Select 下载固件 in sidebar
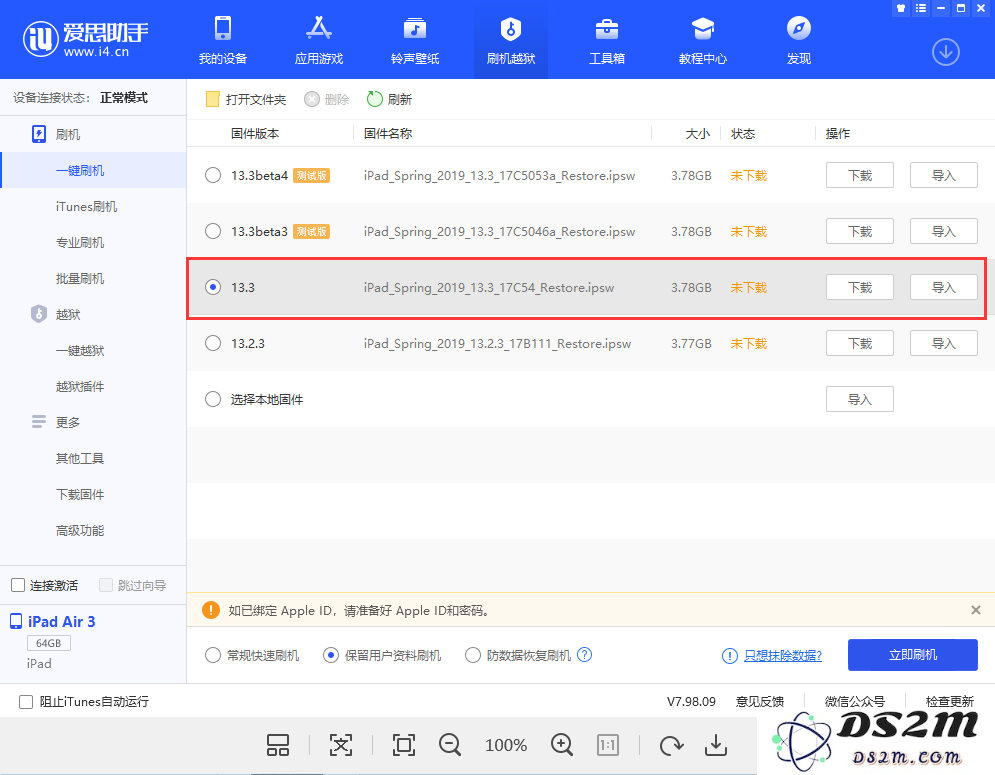The width and height of the screenshot is (995, 775). [80, 494]
